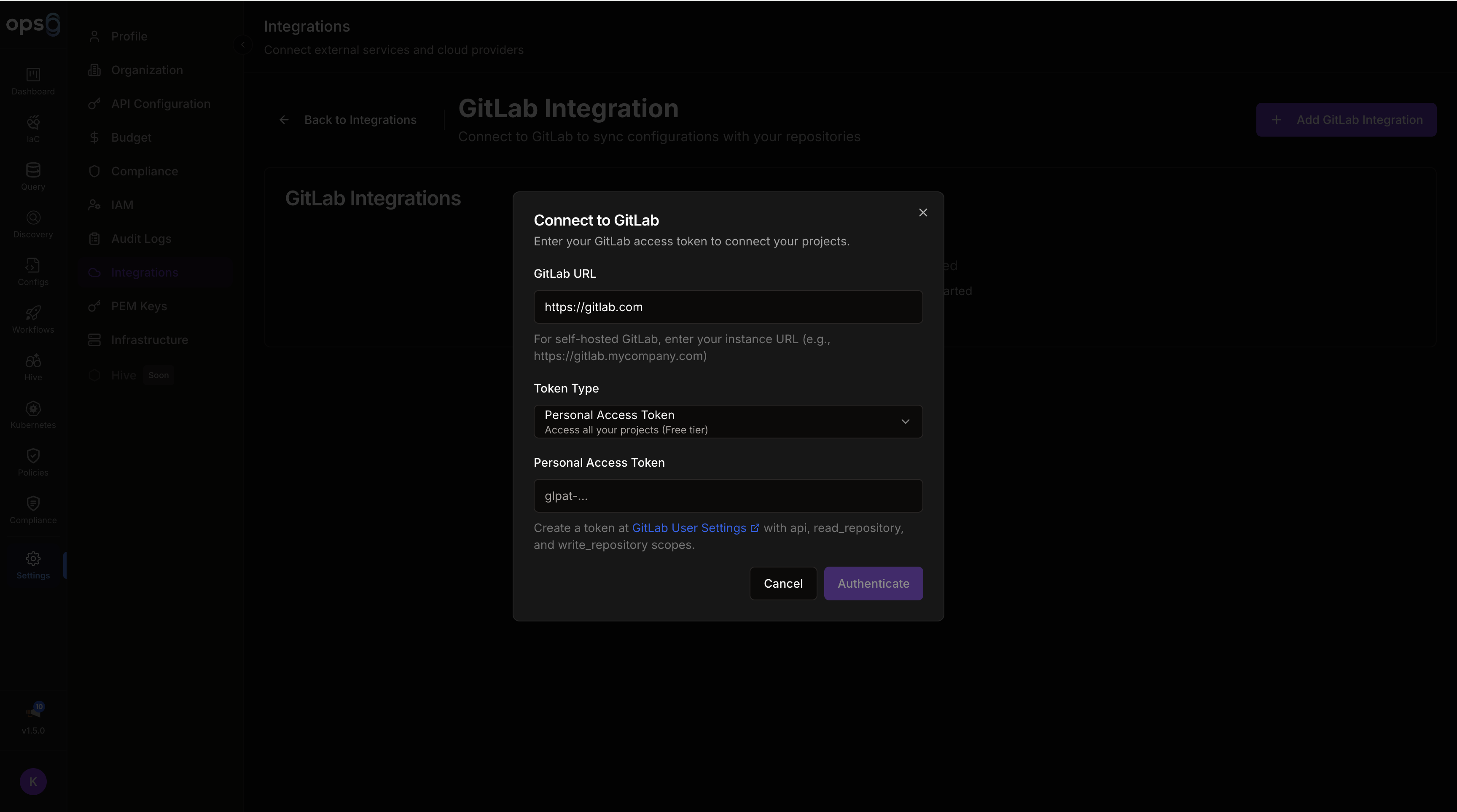Cancel the GitLab connection dialog
Viewport: 1457px width, 812px height.
782,583
